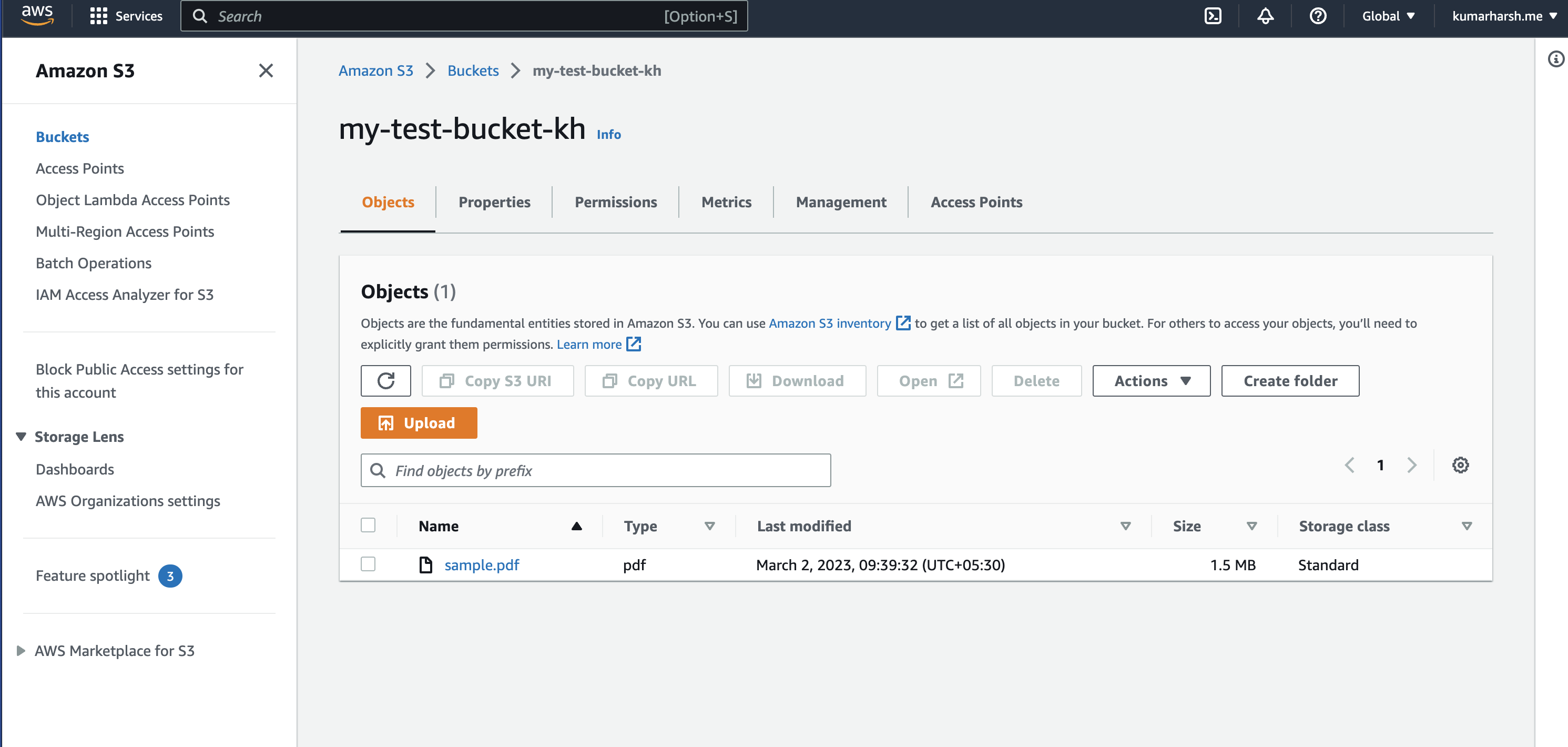Switch to the Permissions tab

tap(615, 201)
